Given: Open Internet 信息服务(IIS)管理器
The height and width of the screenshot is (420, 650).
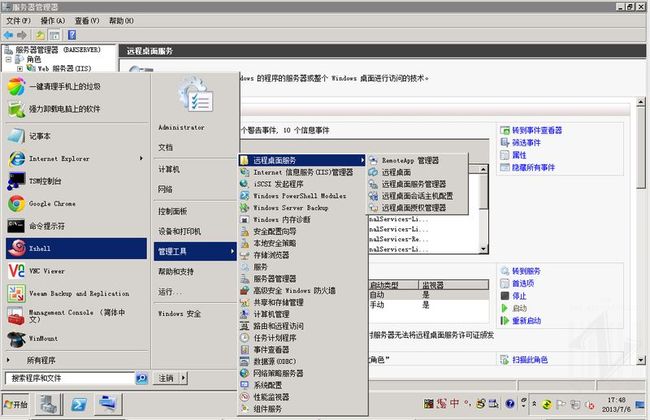Looking at the screenshot, I should pyautogui.click(x=302, y=172).
